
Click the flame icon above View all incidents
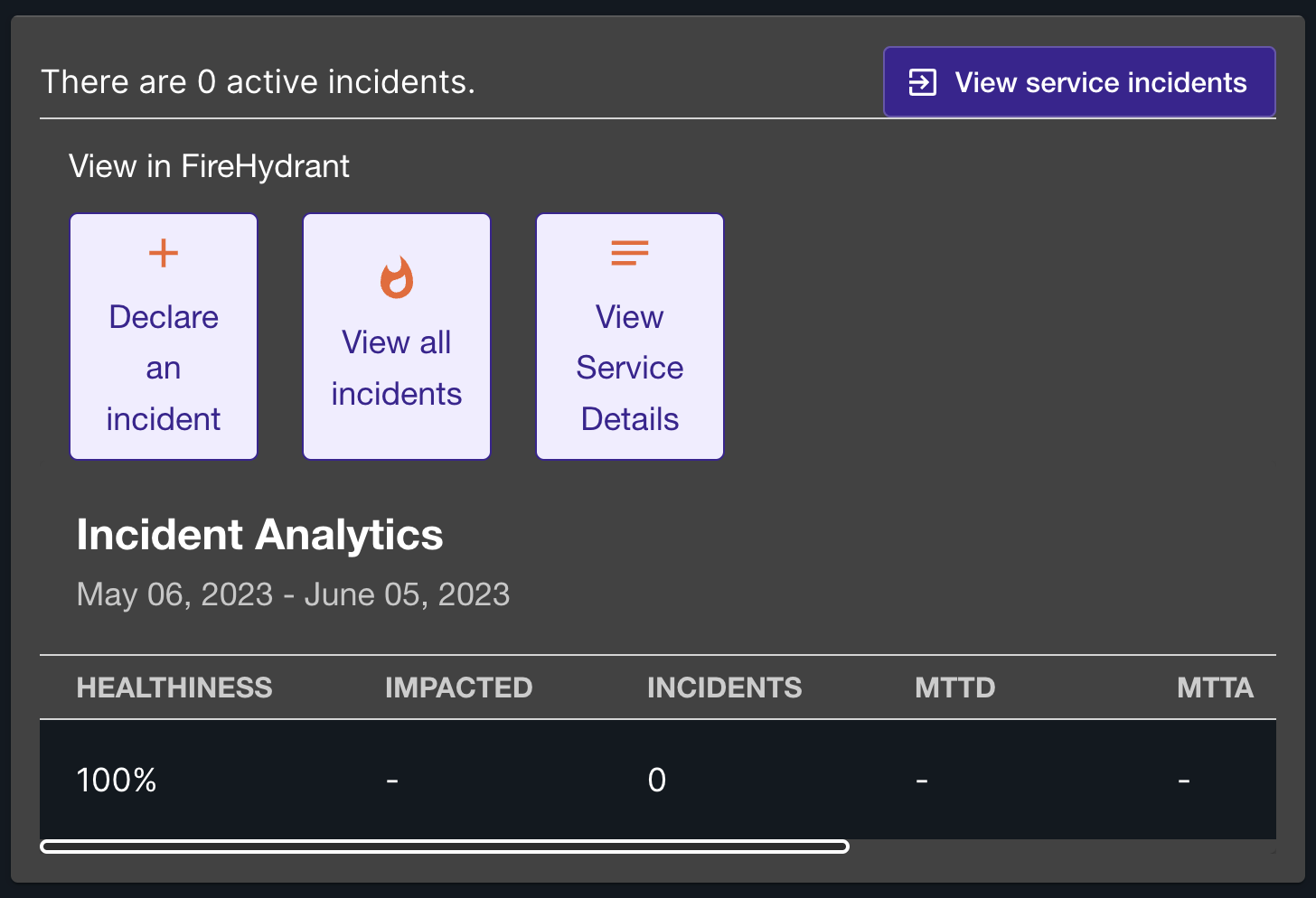tap(397, 277)
